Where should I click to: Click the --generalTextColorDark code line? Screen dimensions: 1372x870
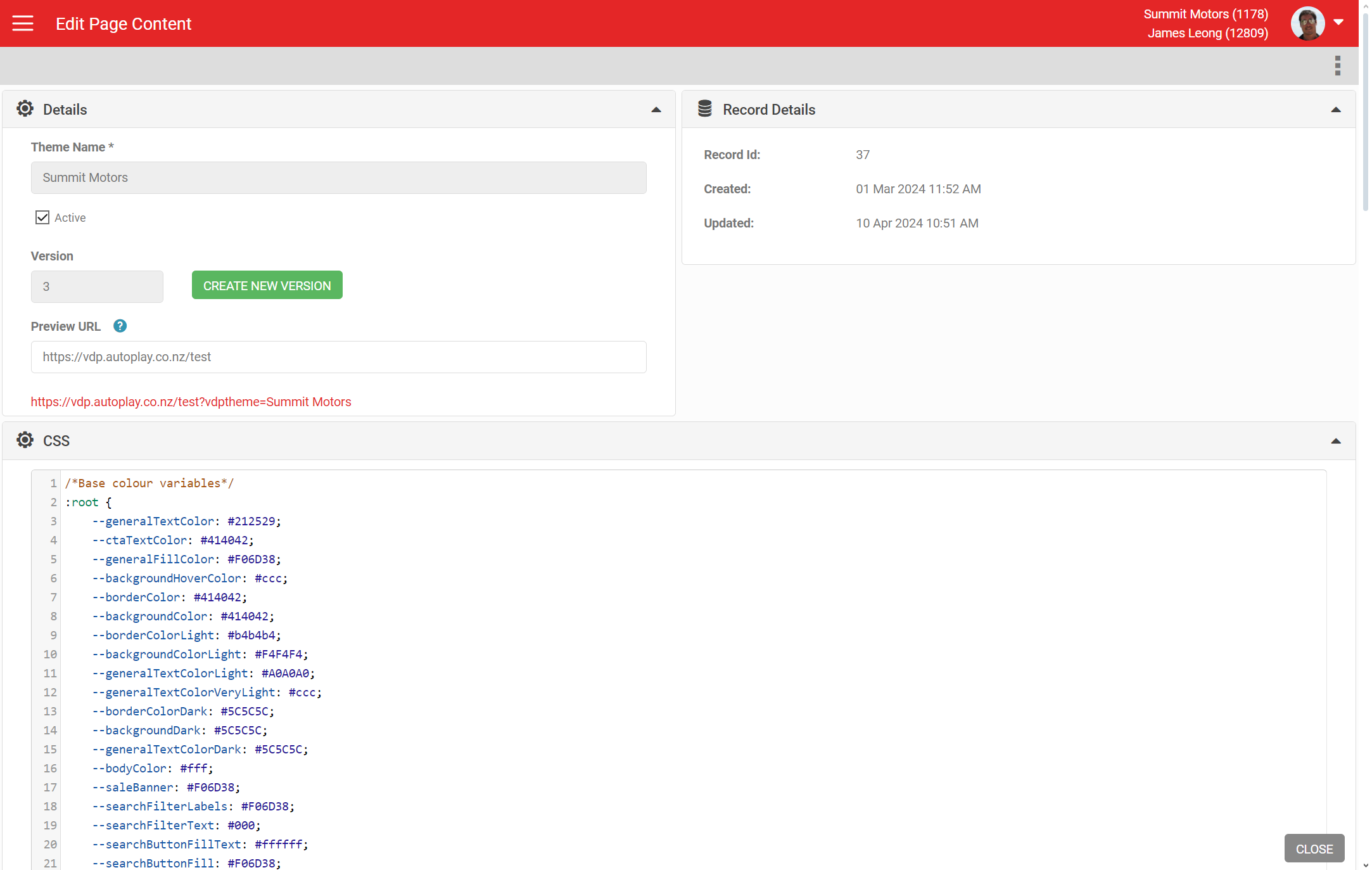200,749
